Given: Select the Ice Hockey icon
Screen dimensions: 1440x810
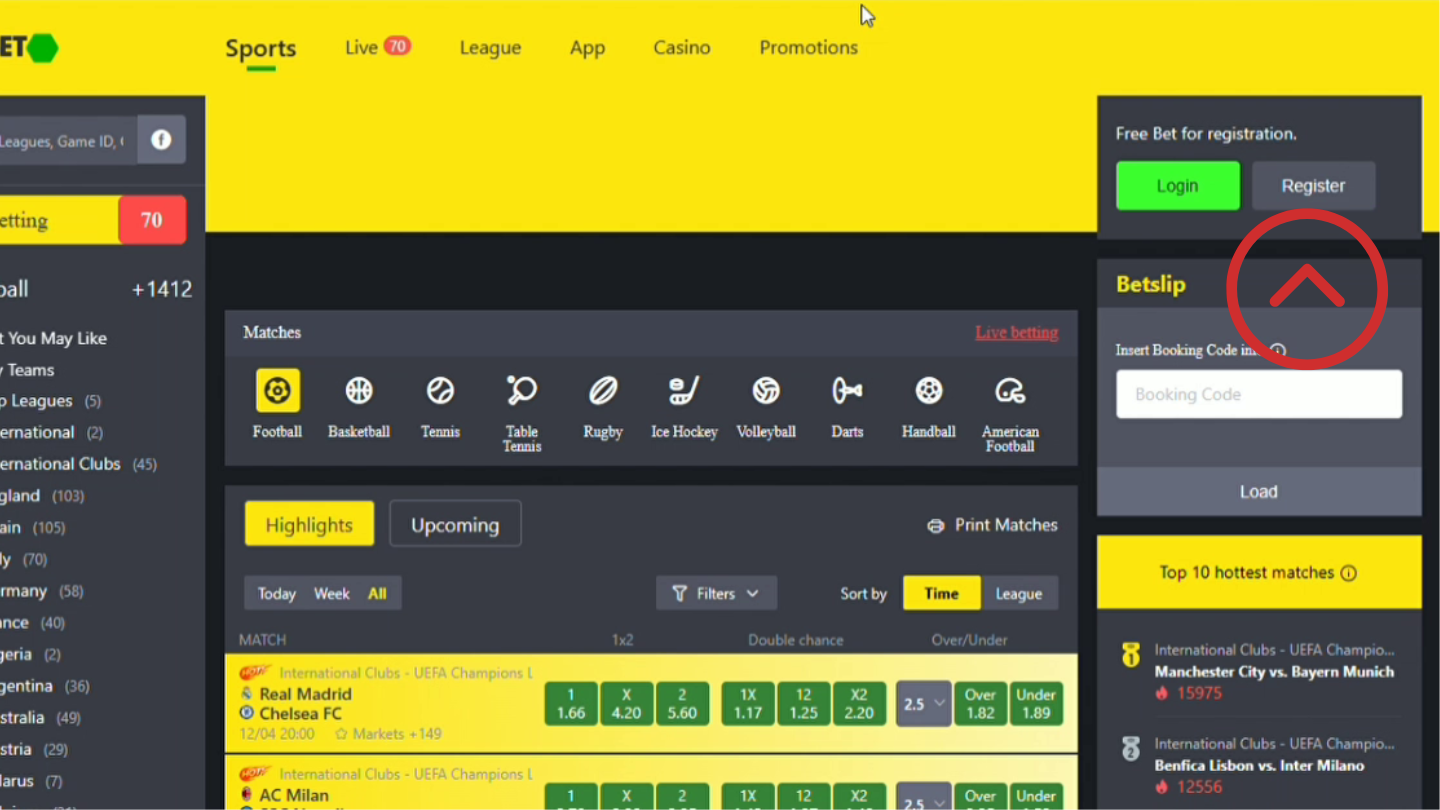Looking at the screenshot, I should pyautogui.click(x=684, y=391).
